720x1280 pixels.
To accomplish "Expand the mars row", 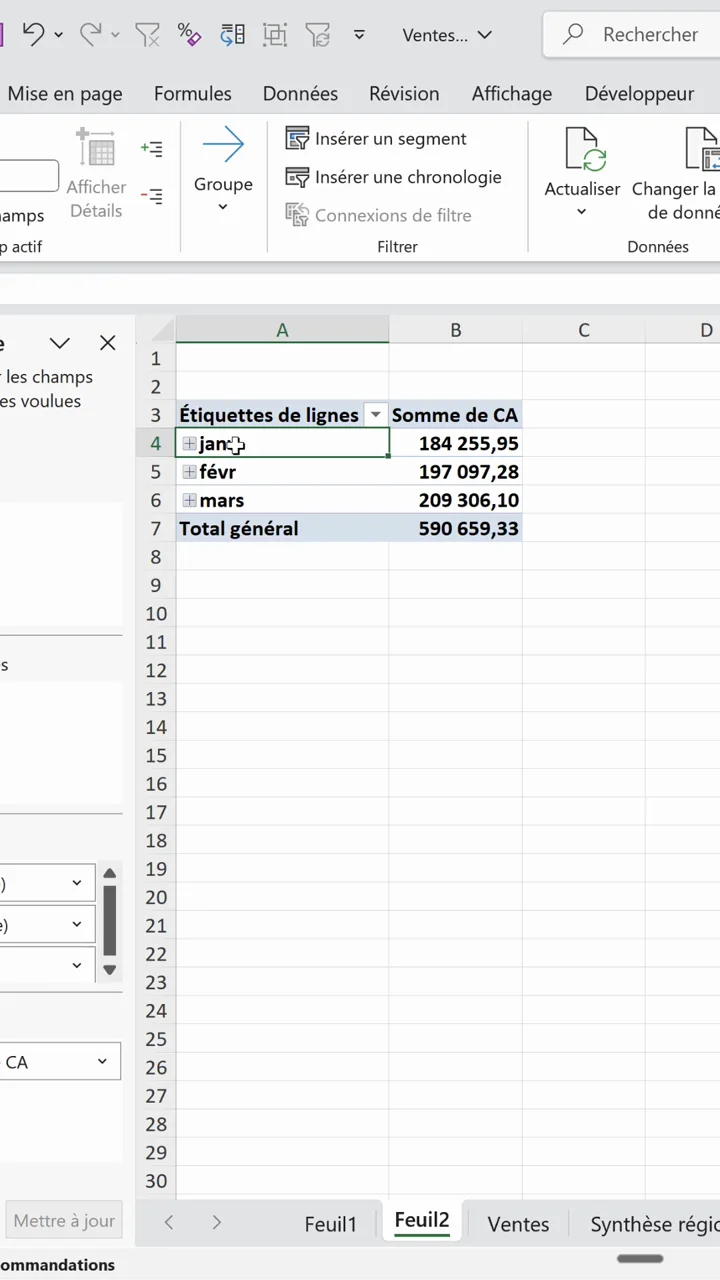I will pos(190,500).
